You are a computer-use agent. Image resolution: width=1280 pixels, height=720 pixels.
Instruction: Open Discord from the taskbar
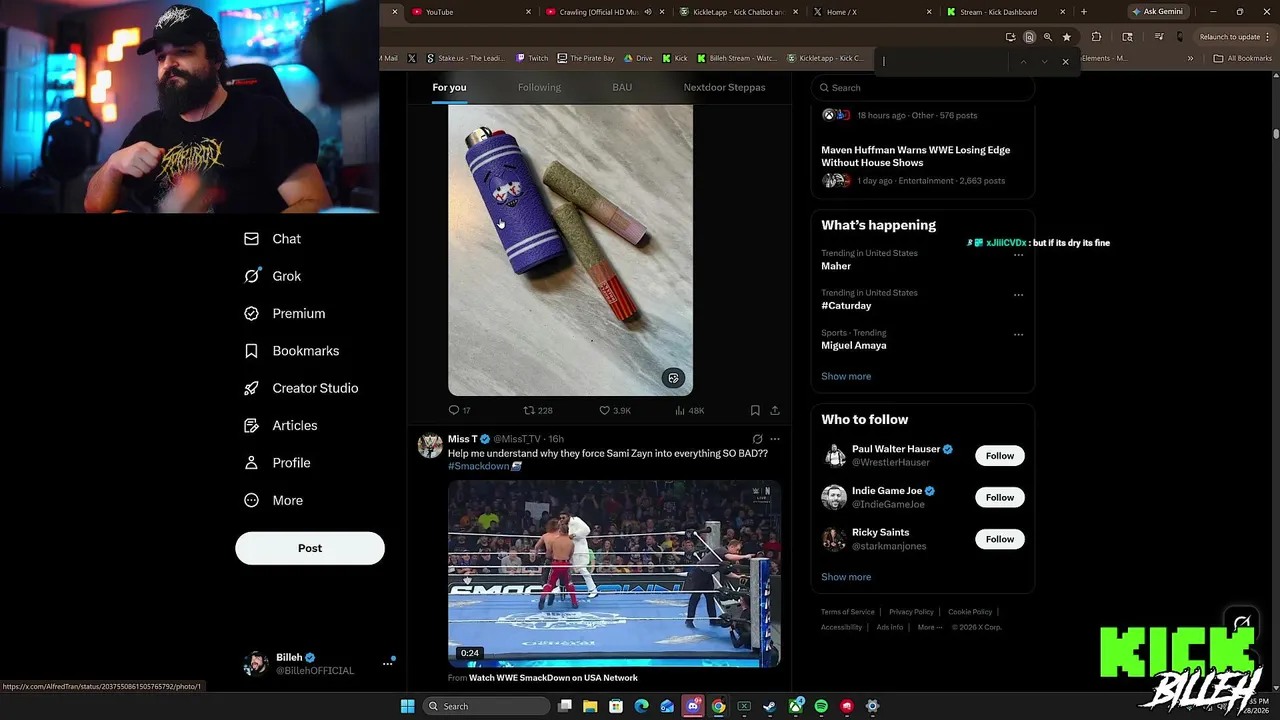click(693, 706)
